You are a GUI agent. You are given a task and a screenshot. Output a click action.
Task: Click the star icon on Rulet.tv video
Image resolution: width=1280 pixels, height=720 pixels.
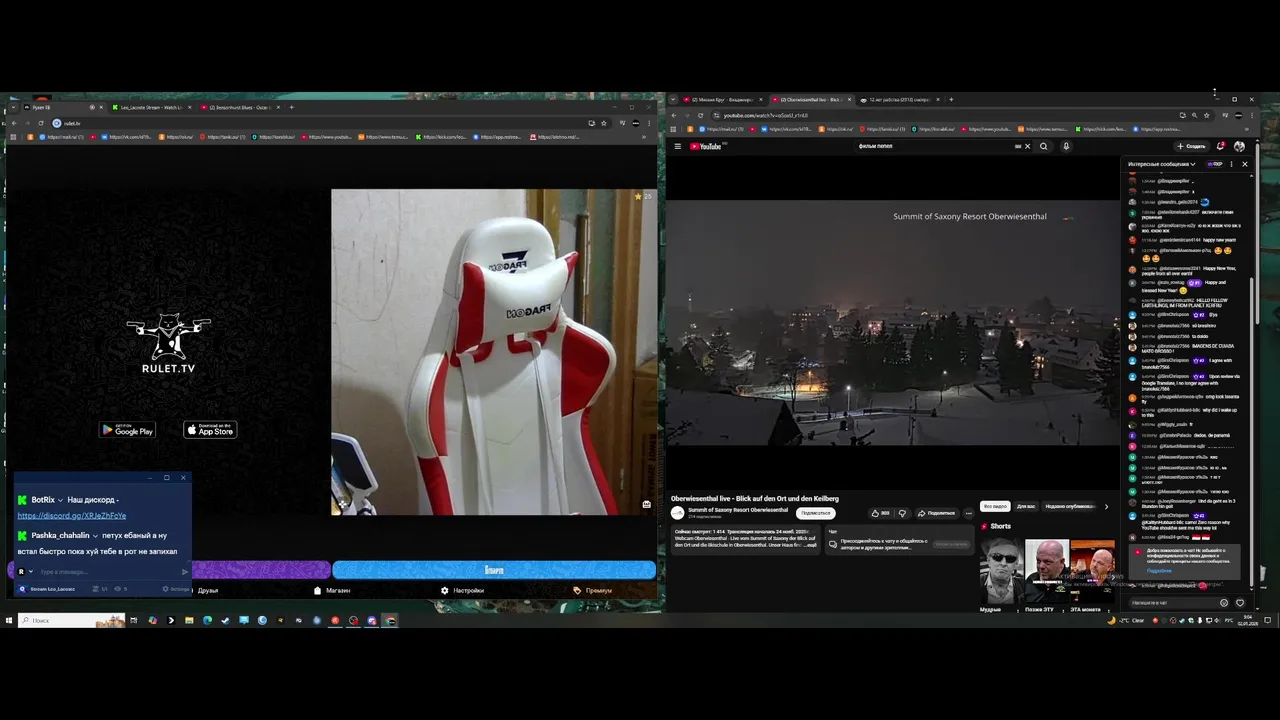[x=638, y=196]
